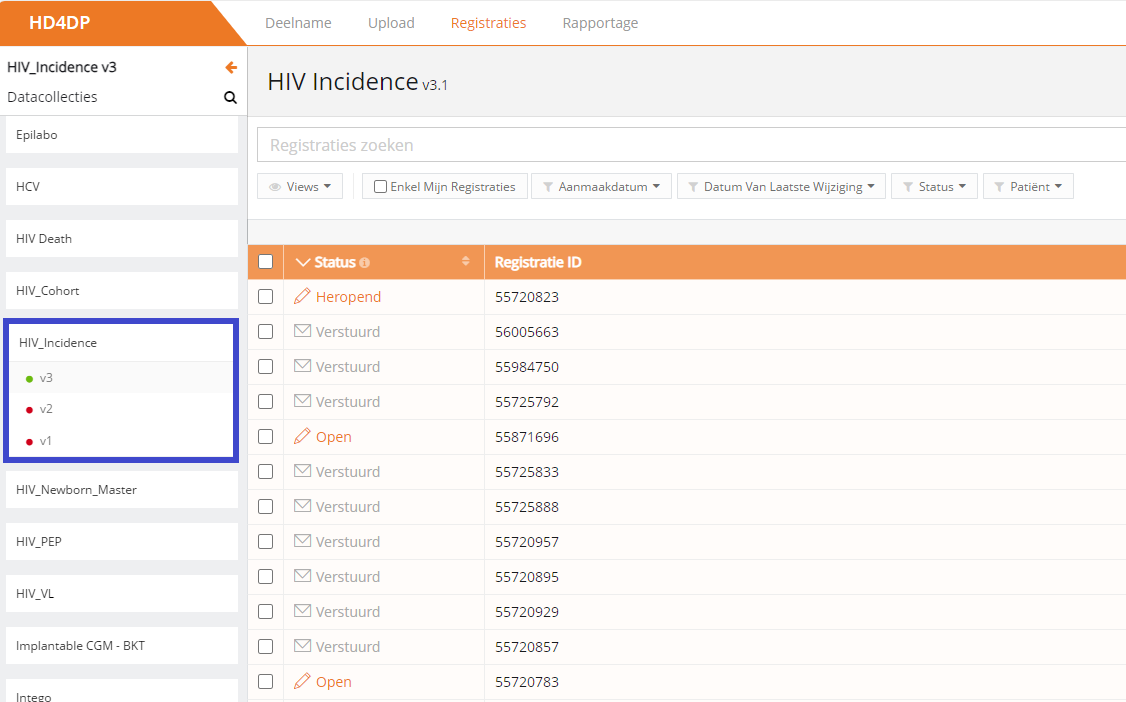Select version v2 of HIV_Incidence
This screenshot has width=1126, height=702.
(46, 409)
